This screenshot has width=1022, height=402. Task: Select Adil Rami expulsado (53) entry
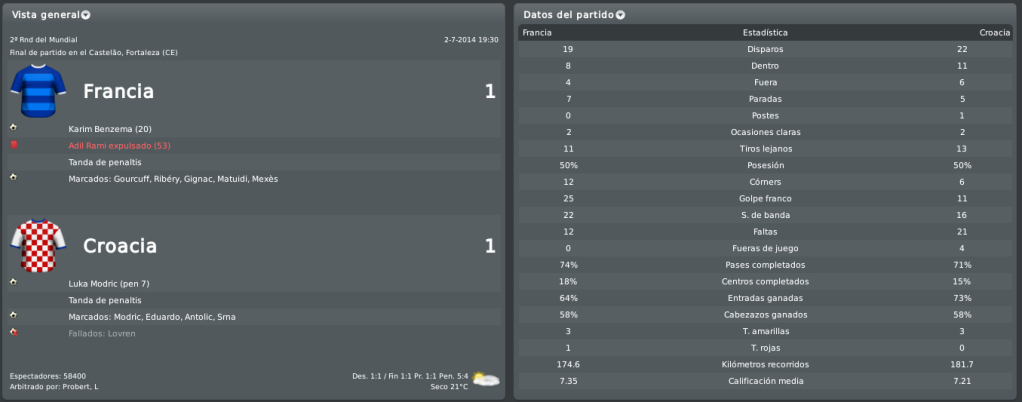(x=119, y=145)
